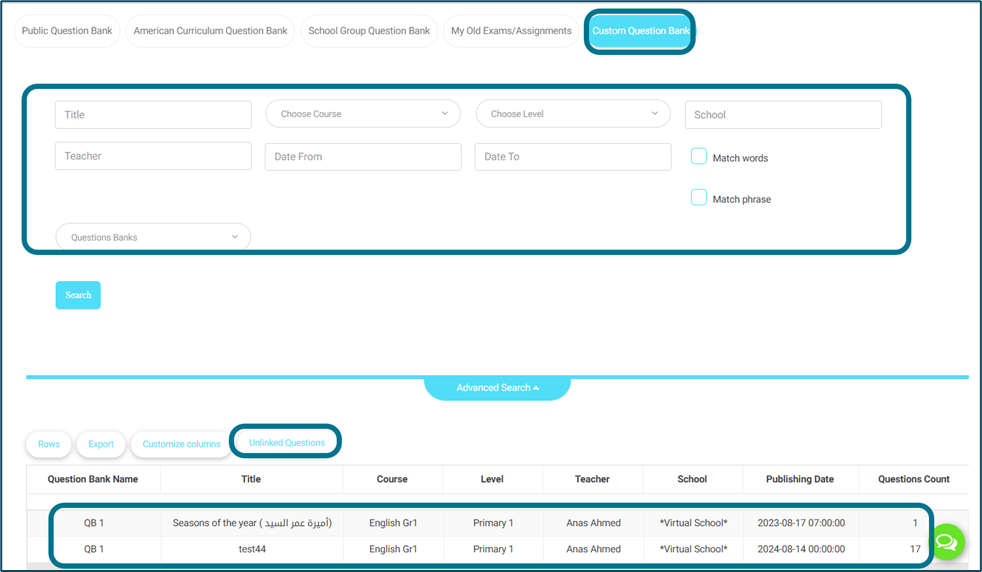This screenshot has width=982, height=572.
Task: Click the Rows button
Action: (x=49, y=444)
